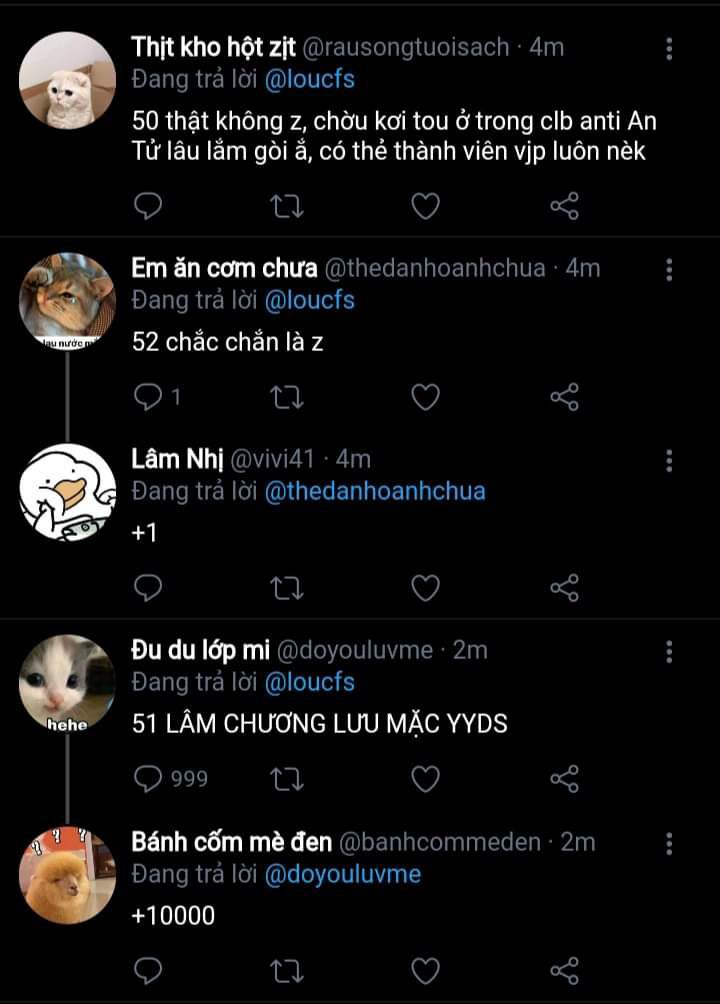The height and width of the screenshot is (1004, 720).
Task: Retweet Lâm Nhị's '+1' reply
Action: pyautogui.click(x=288, y=588)
